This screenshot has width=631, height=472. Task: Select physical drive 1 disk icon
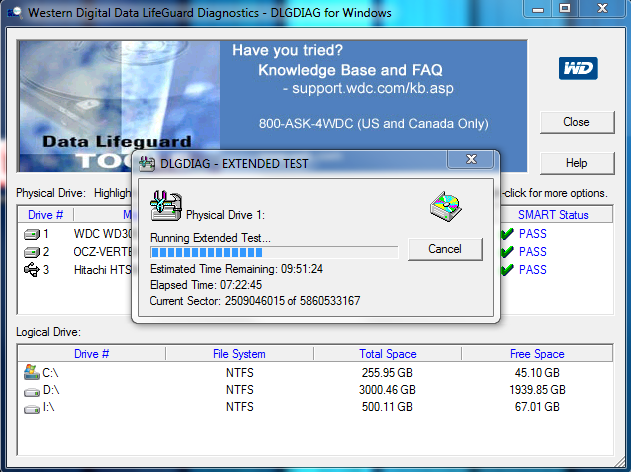pyautogui.click(x=32, y=234)
